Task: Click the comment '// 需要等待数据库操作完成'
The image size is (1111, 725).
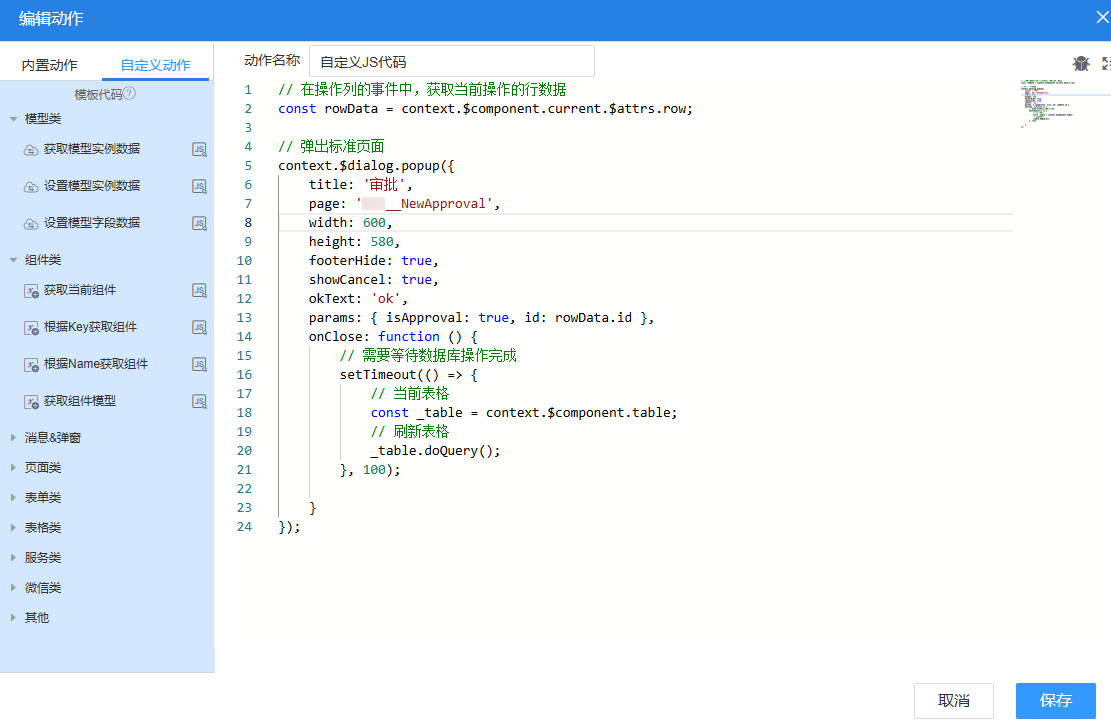Action: pyautogui.click(x=428, y=356)
